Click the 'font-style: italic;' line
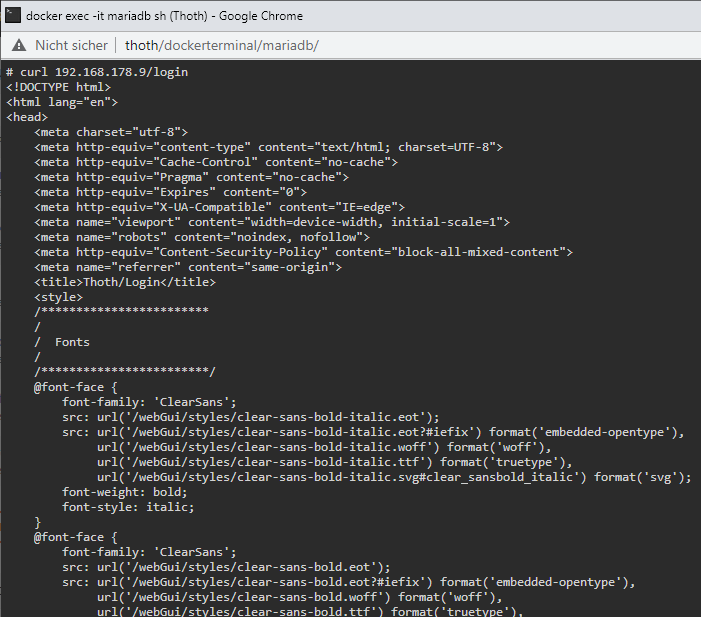Viewport: 701px width, 617px height. click(128, 507)
